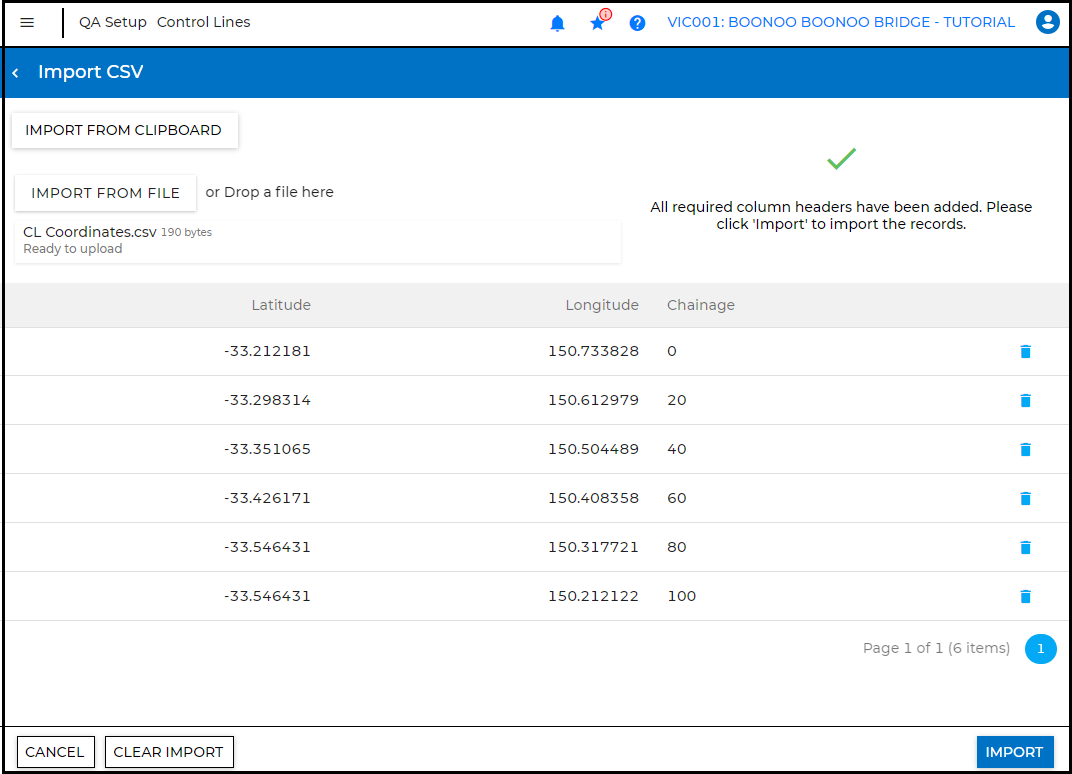Delete the row with chainage 80
The height and width of the screenshot is (774, 1072).
coord(1025,548)
